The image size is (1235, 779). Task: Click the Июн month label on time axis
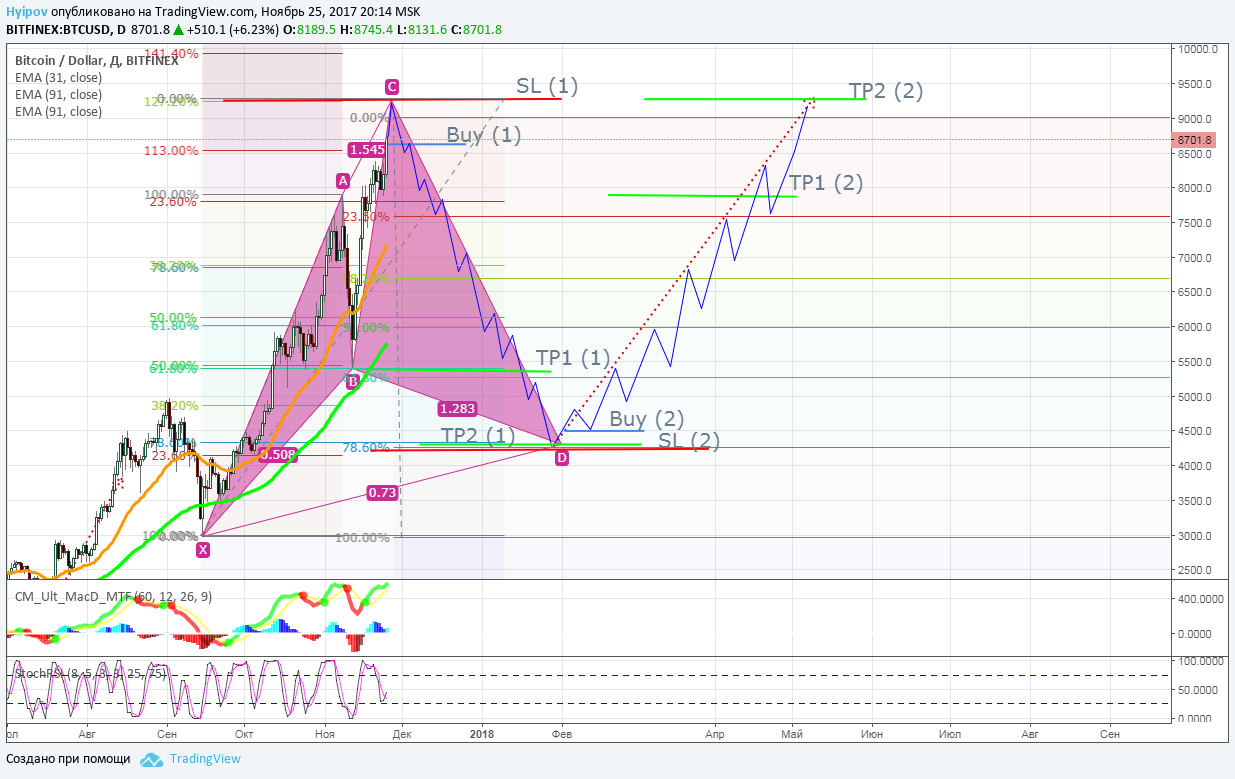pyautogui.click(x=871, y=735)
